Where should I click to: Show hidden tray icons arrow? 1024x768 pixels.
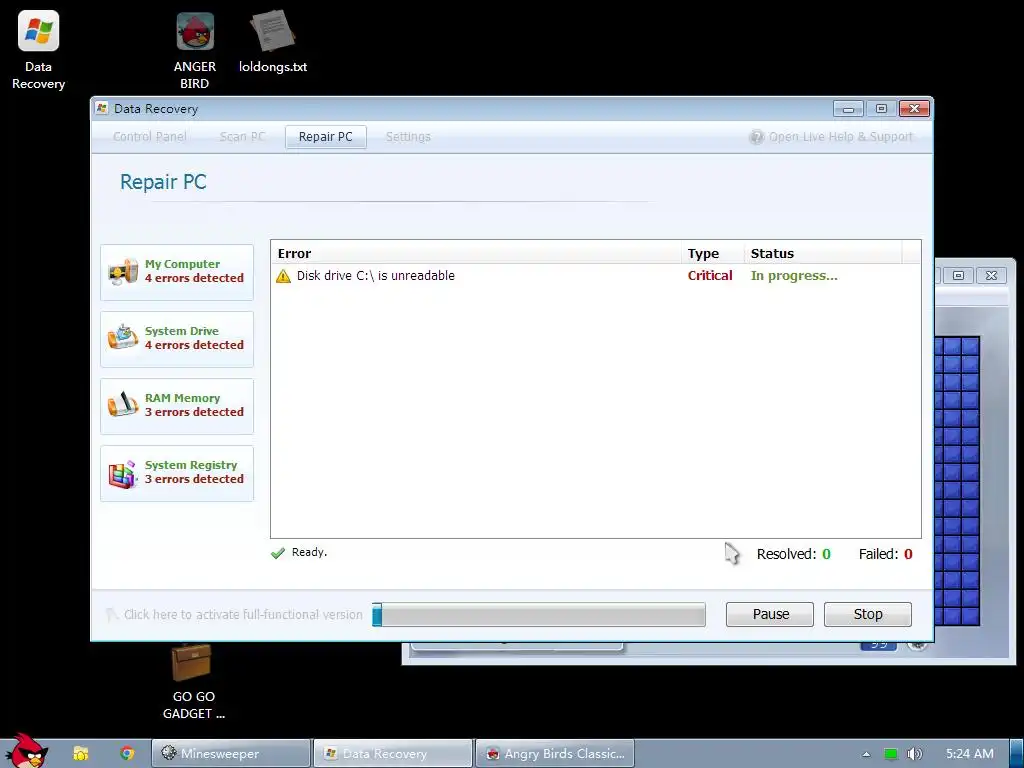click(x=866, y=754)
